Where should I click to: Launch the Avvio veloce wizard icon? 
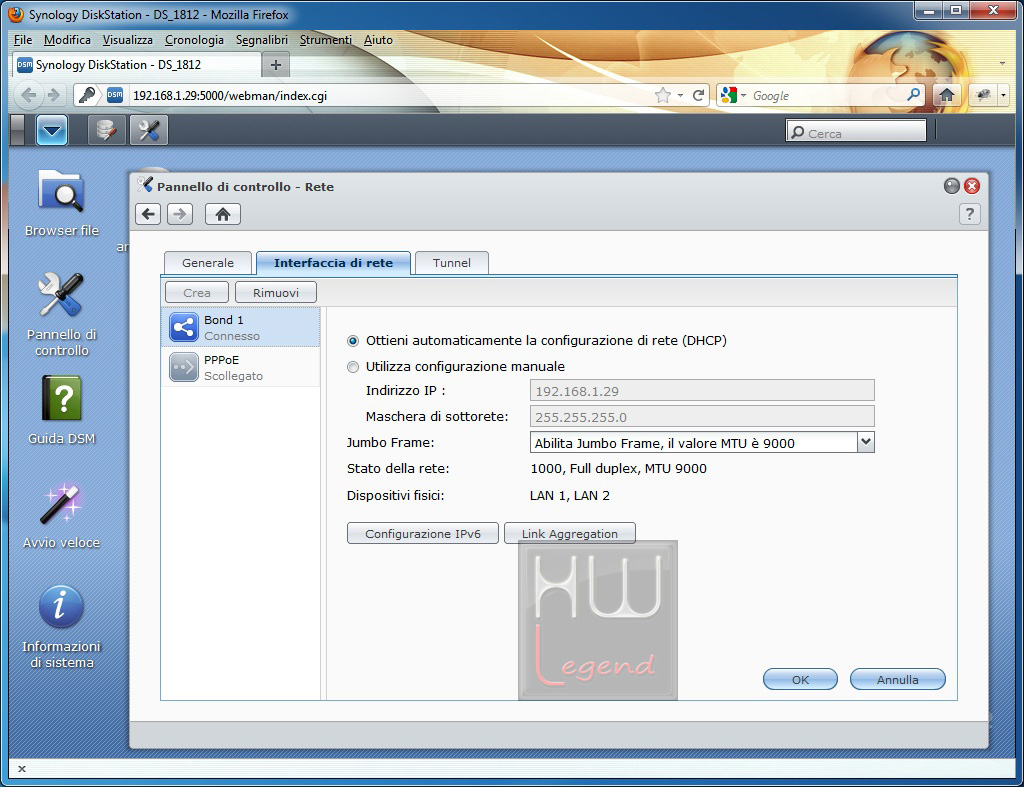click(x=61, y=515)
